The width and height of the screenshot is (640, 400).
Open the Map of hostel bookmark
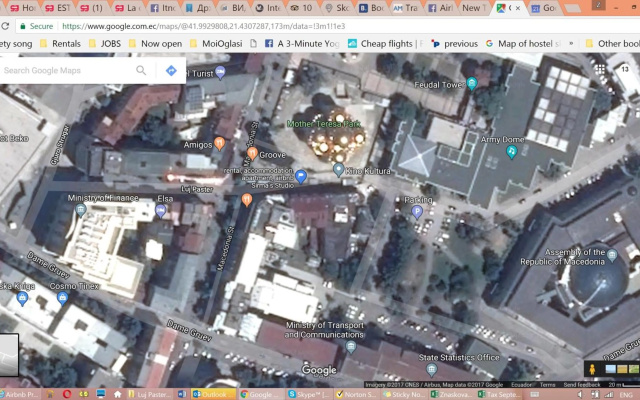[x=523, y=44]
